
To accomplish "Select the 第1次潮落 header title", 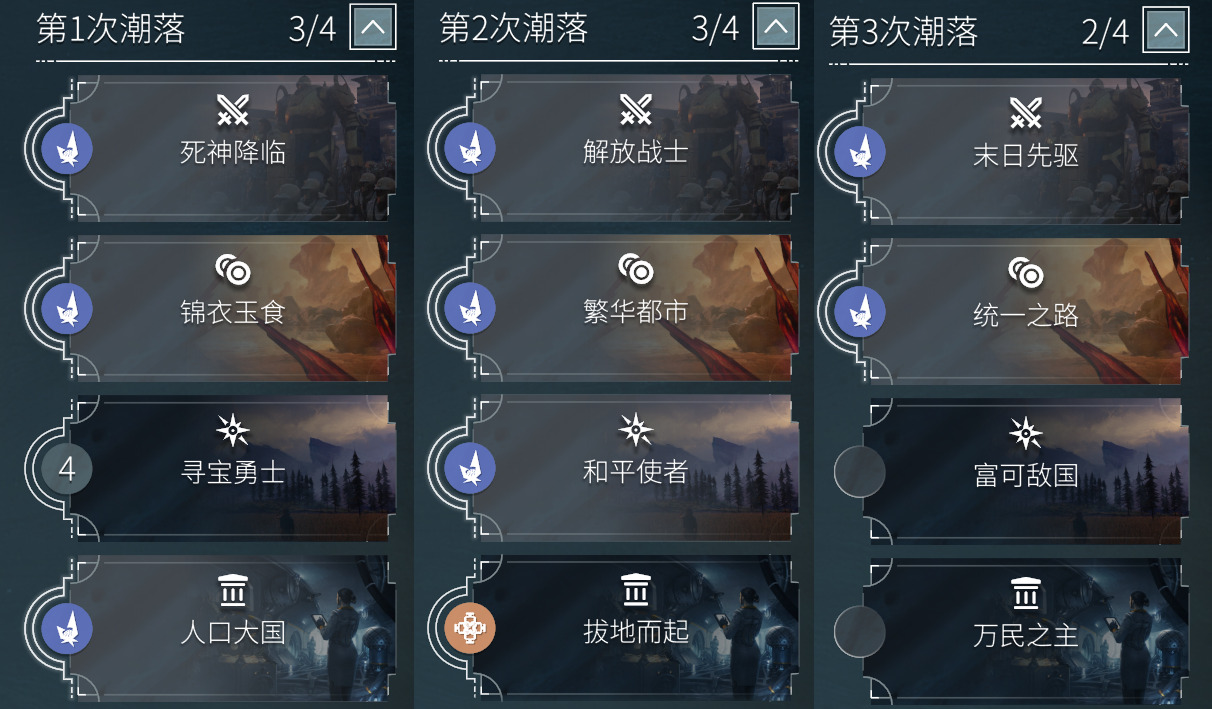I will pyautogui.click(x=111, y=29).
